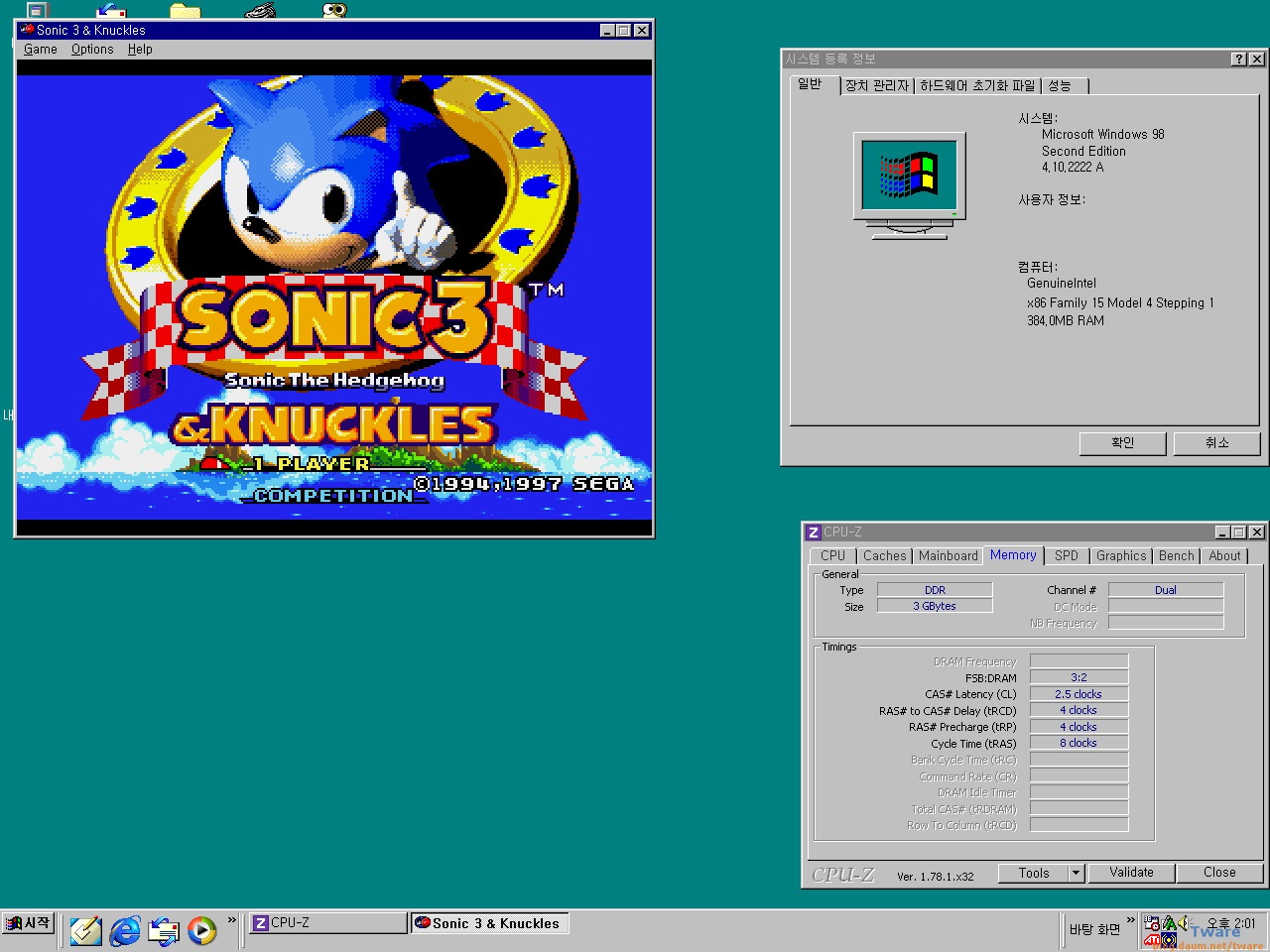Screen dimensions: 1270x952
Task: Click the Cycle Time value 8 clocks
Action: coord(1079,743)
